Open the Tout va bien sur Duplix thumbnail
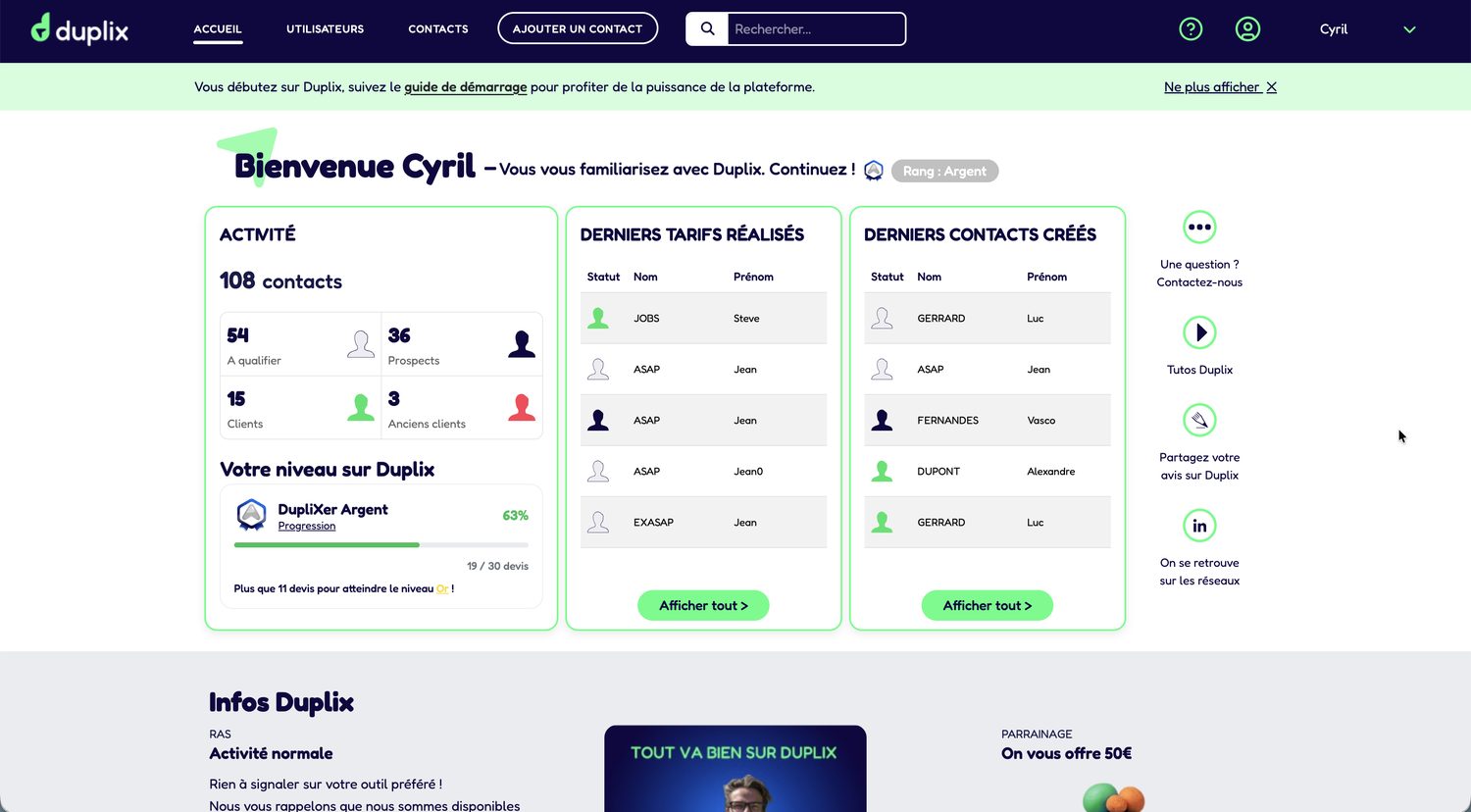This screenshot has width=1471, height=812. 735,769
